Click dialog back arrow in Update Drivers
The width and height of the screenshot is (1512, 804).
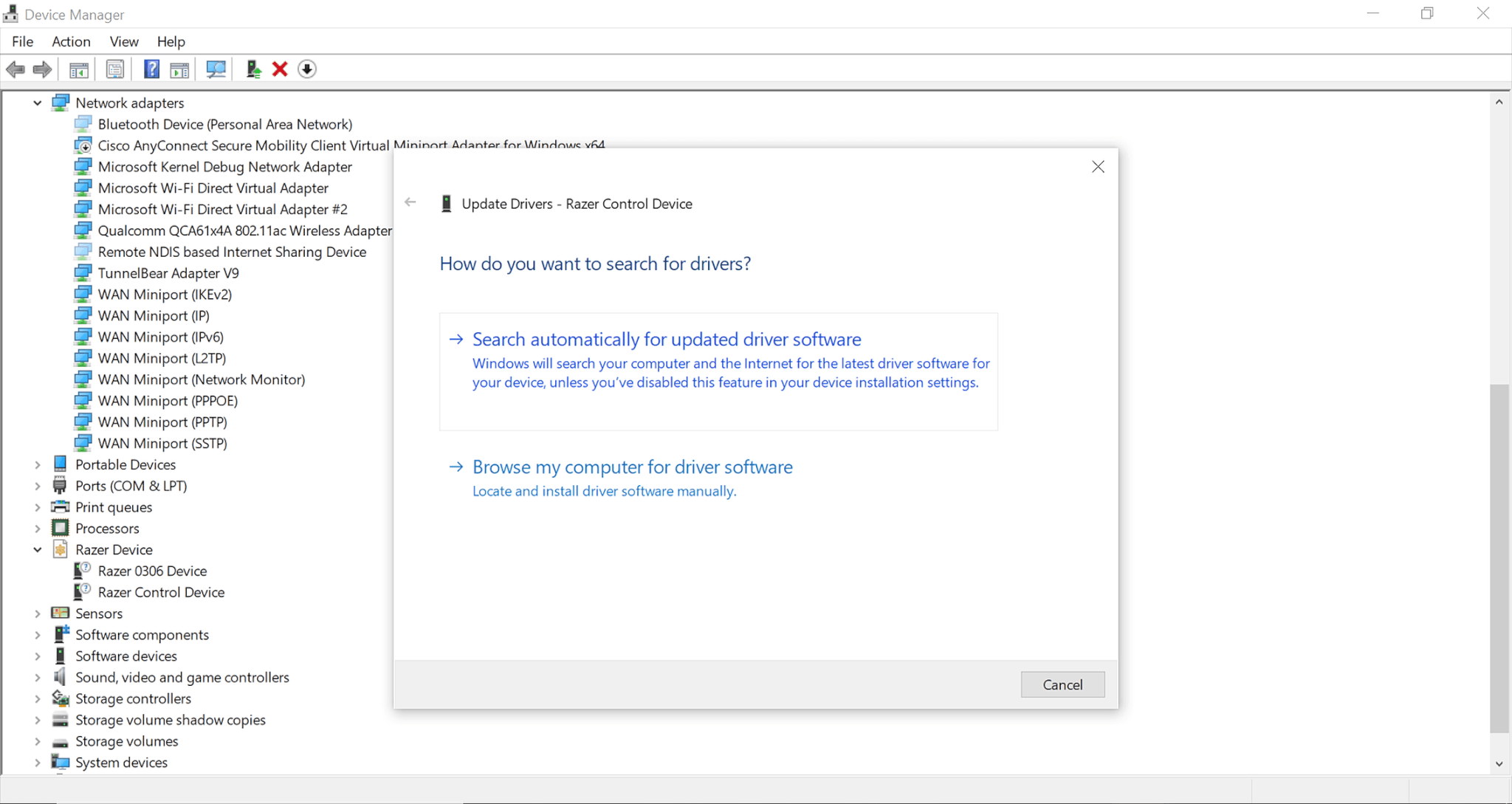pos(410,202)
